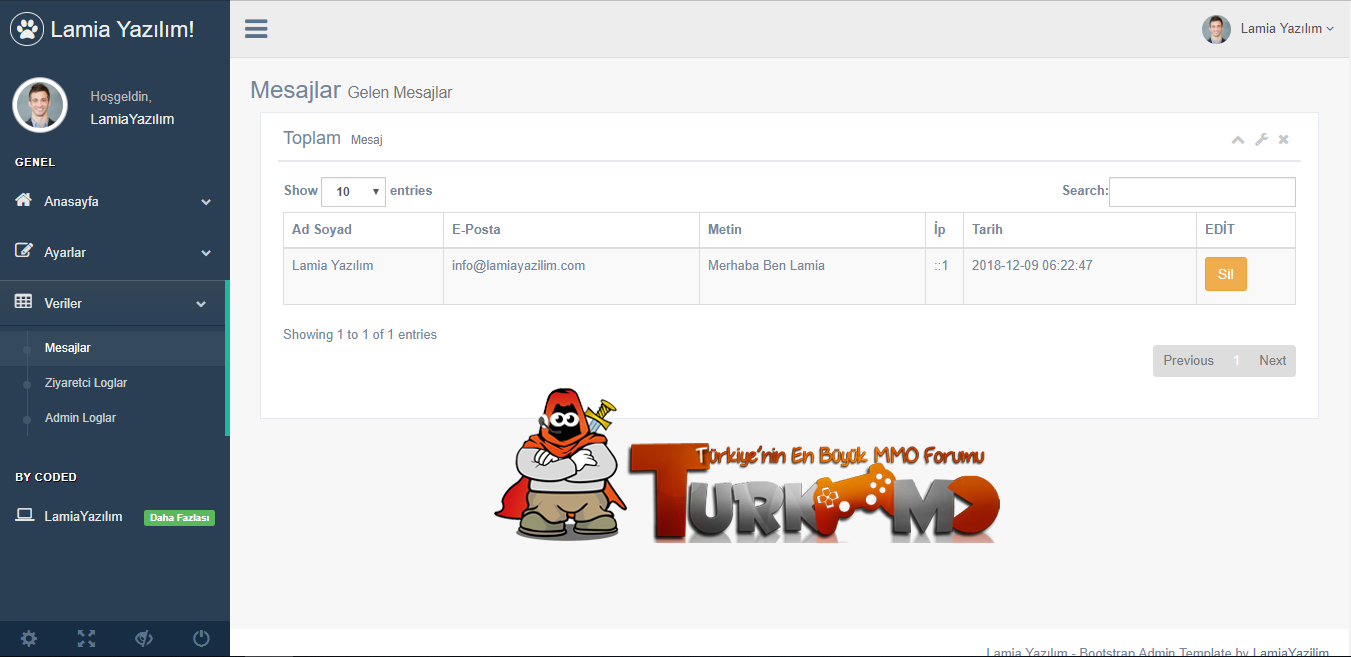Sort by E-Posta column header
The height and width of the screenshot is (657, 1351).
tap(571, 230)
